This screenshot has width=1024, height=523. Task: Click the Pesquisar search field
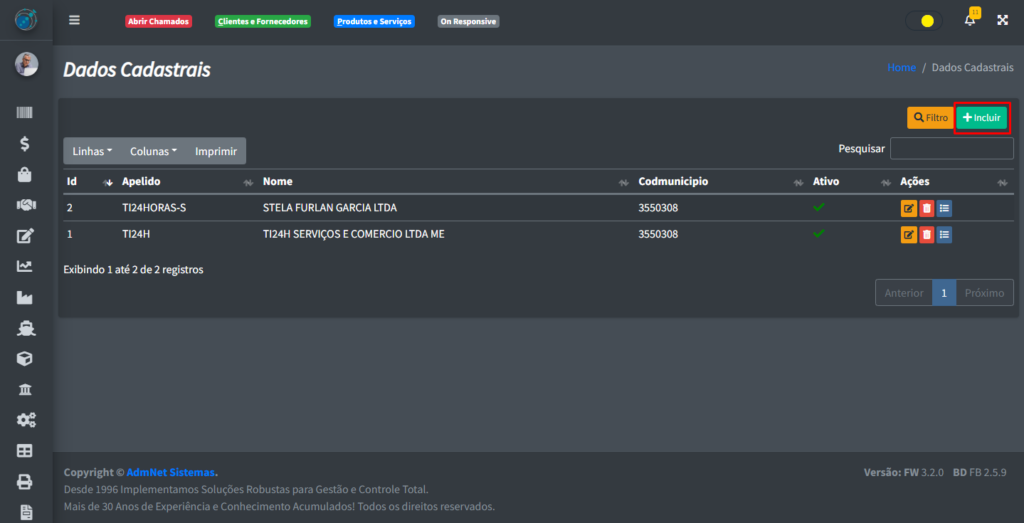pos(951,149)
